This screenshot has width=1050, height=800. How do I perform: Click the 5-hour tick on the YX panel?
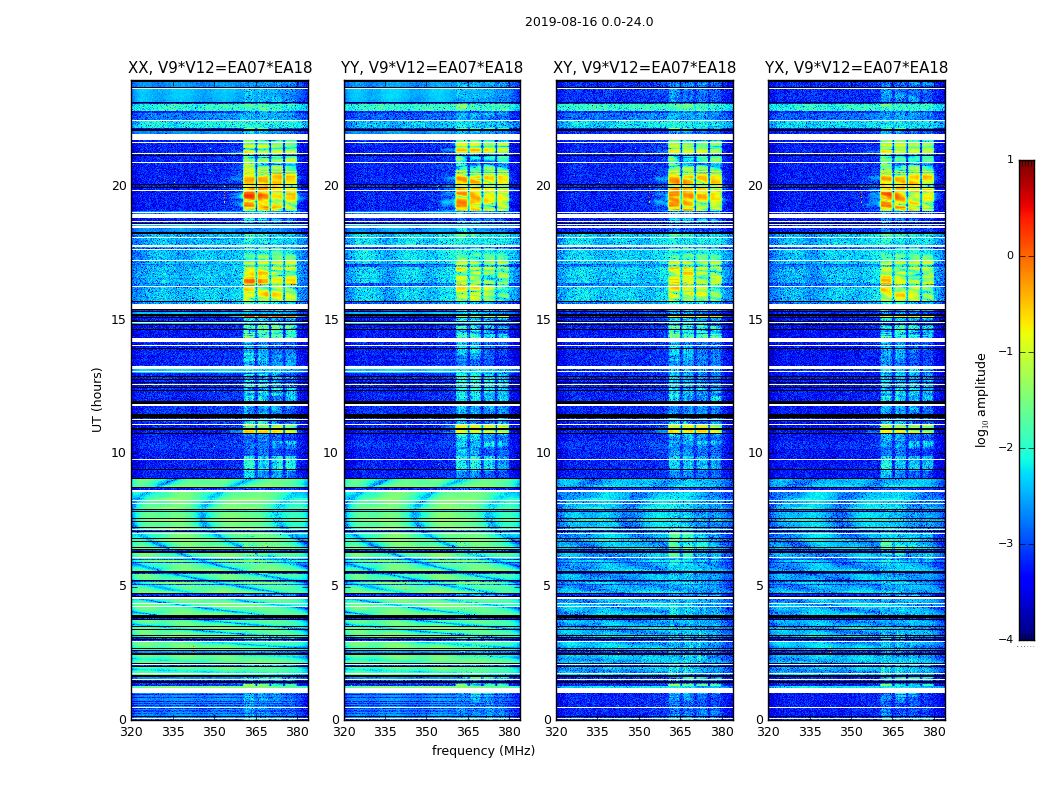point(759,586)
